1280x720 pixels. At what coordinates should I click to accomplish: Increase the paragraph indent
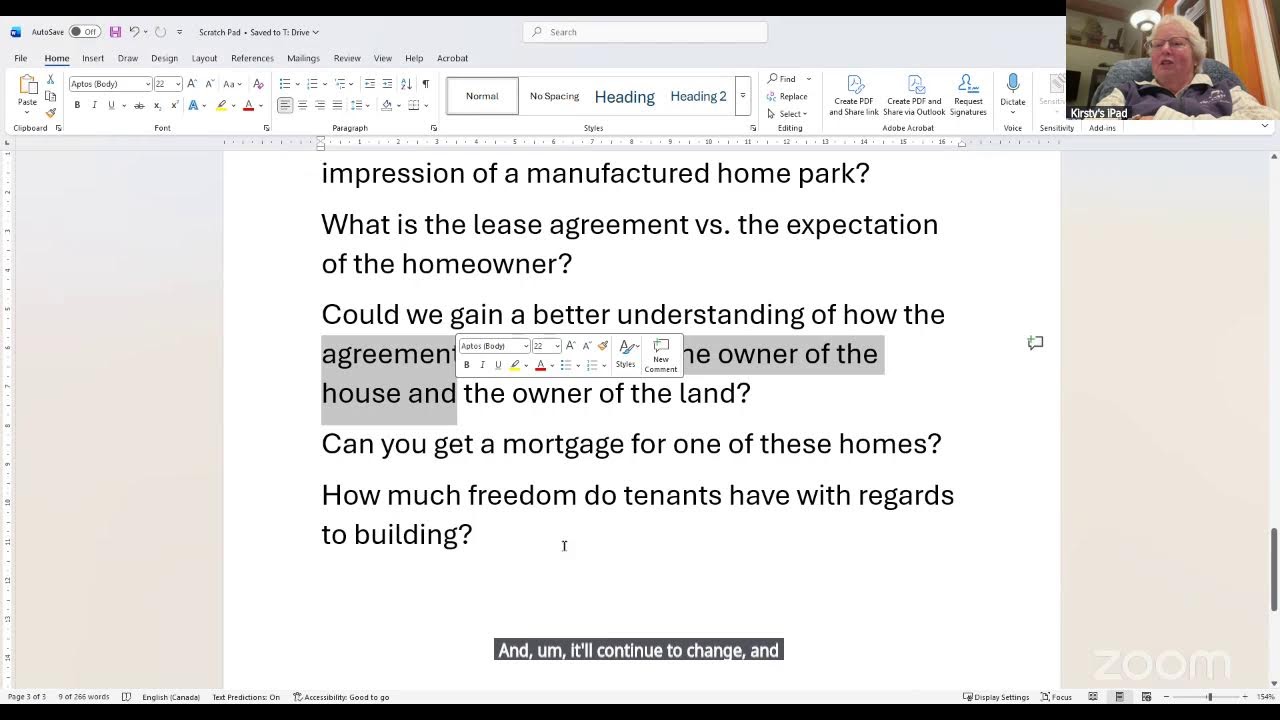[387, 84]
